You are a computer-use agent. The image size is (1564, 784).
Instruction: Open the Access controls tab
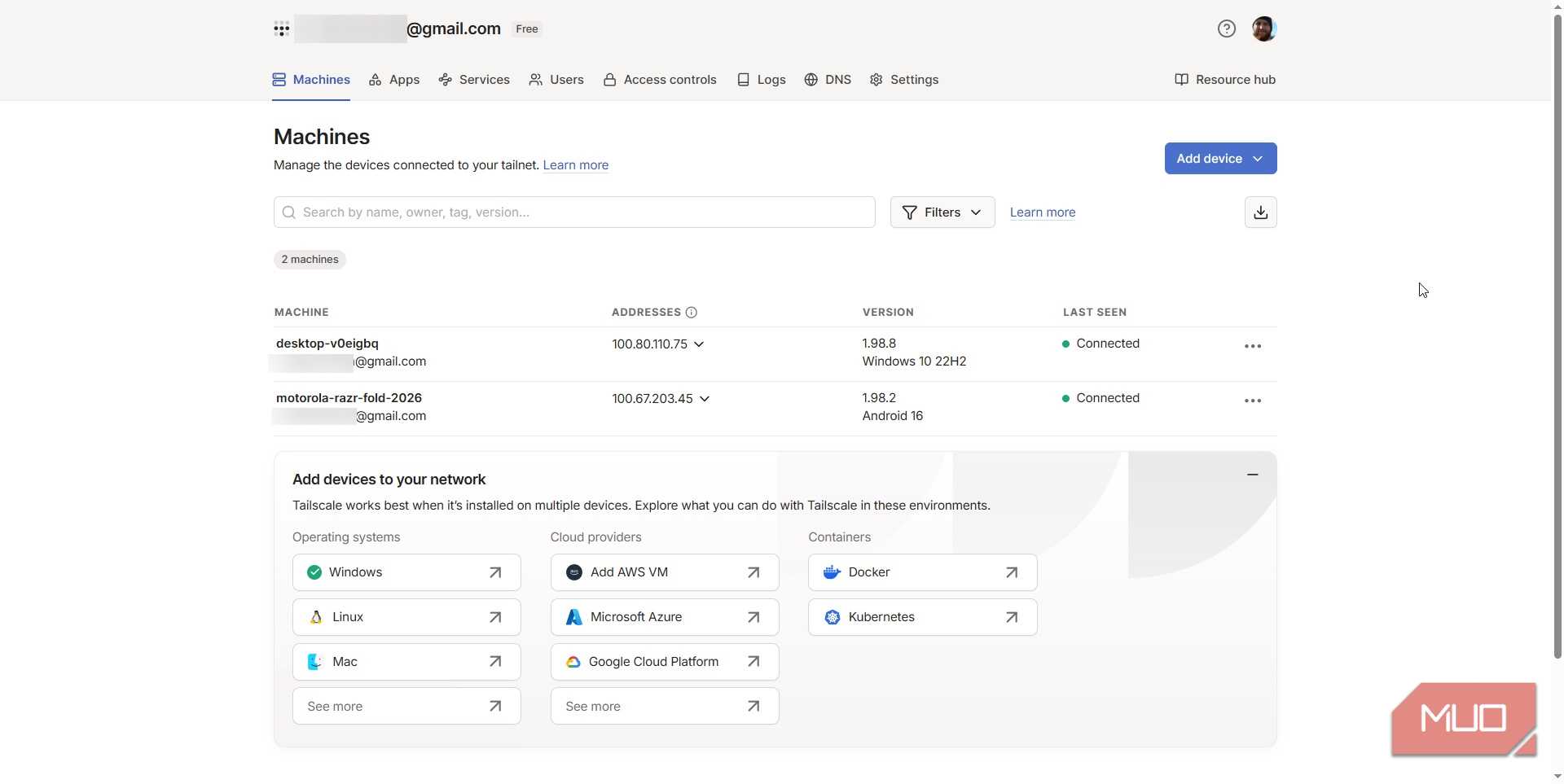click(x=660, y=80)
